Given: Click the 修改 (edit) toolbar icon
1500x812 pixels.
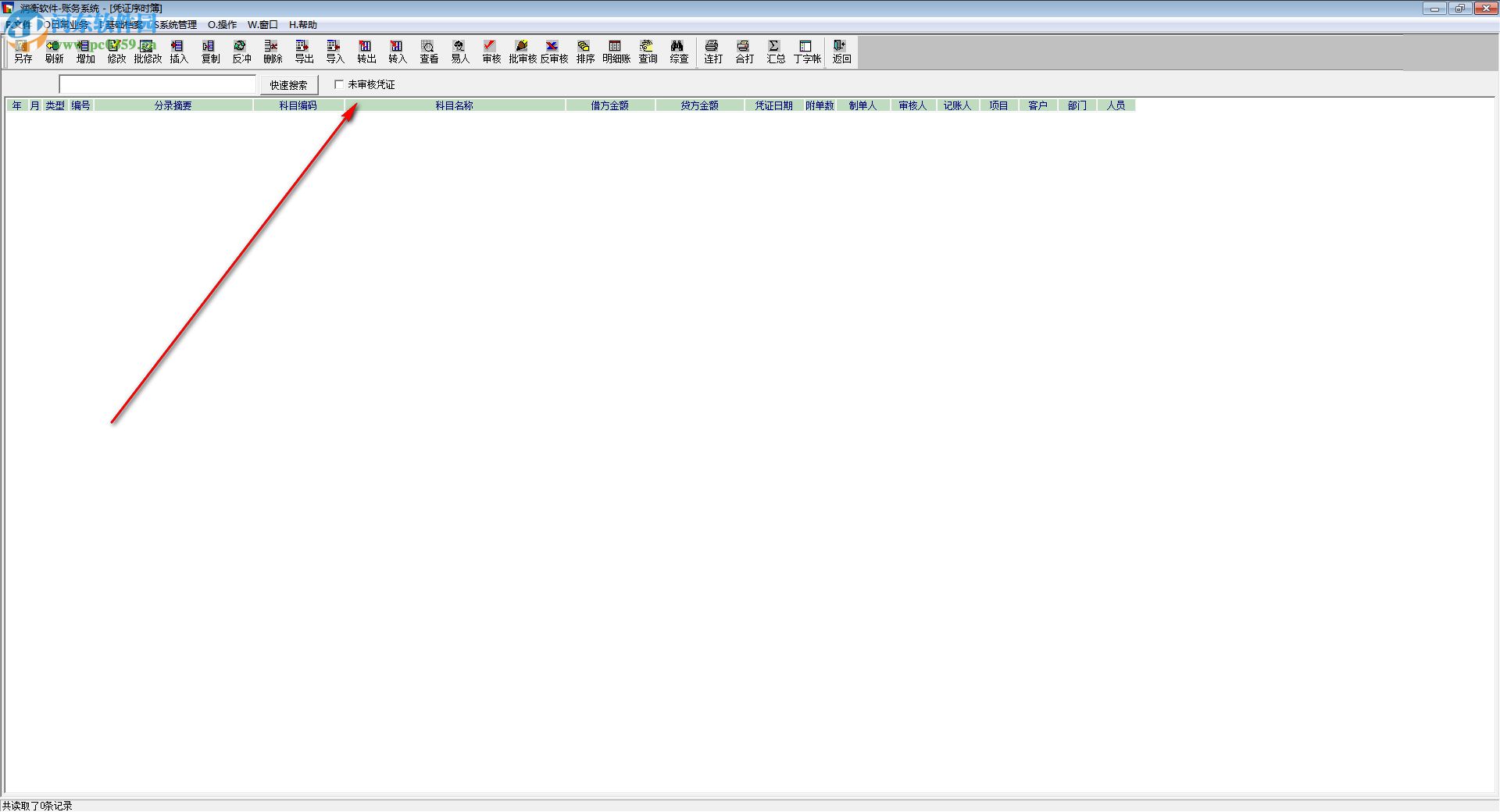Looking at the screenshot, I should coord(116,52).
